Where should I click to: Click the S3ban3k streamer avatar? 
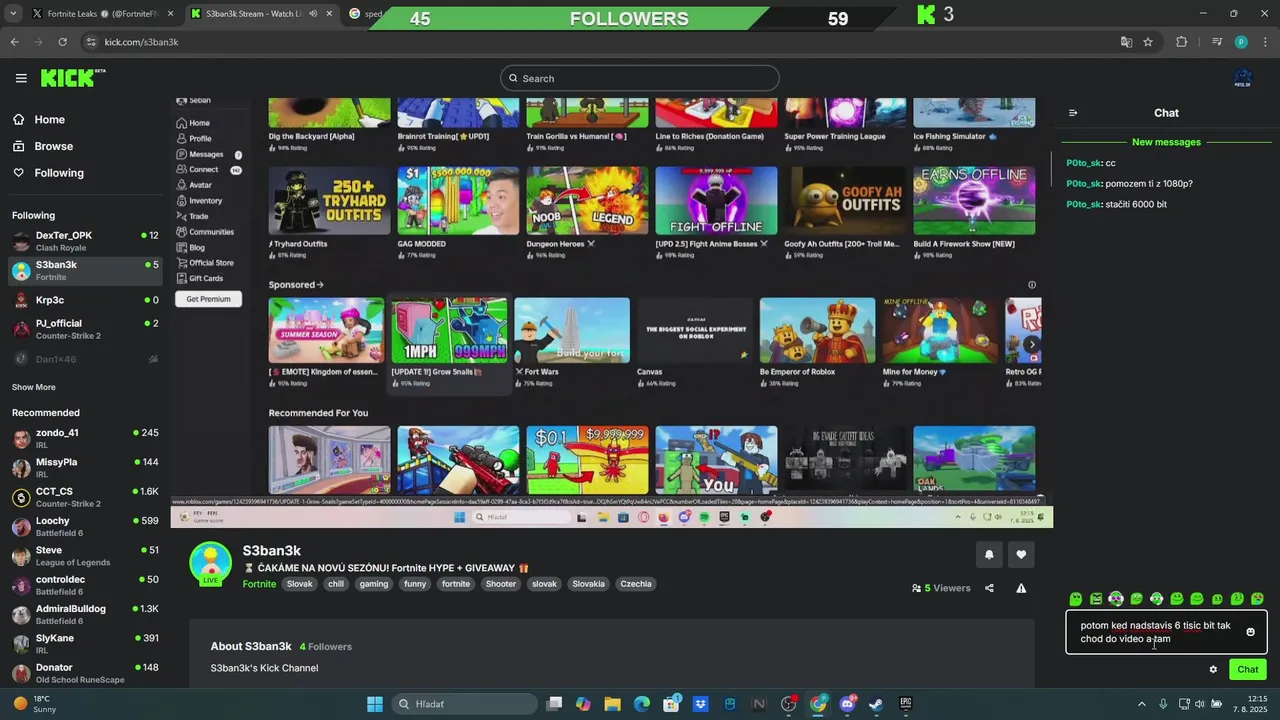[211, 563]
